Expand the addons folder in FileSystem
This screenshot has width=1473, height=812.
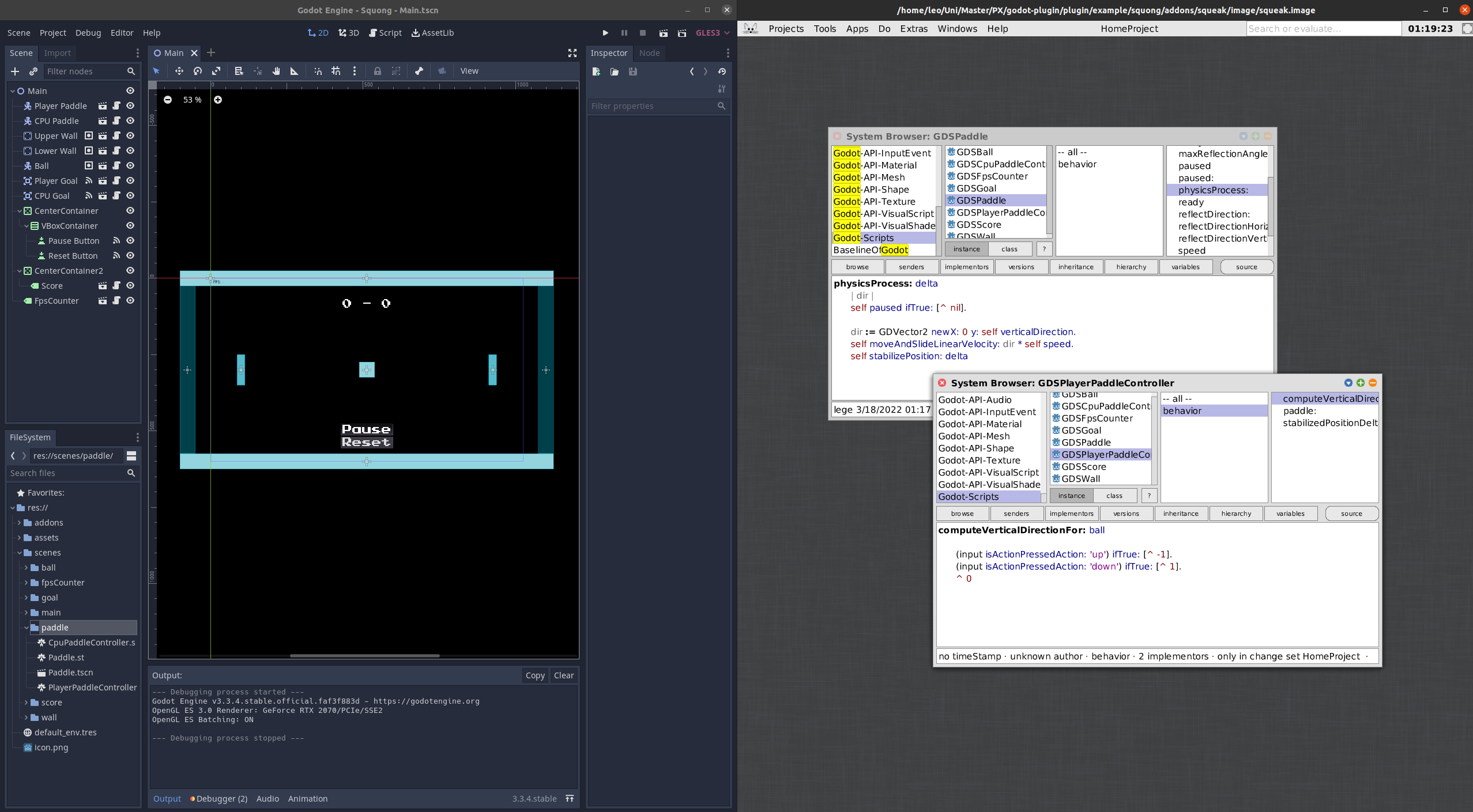(20, 523)
